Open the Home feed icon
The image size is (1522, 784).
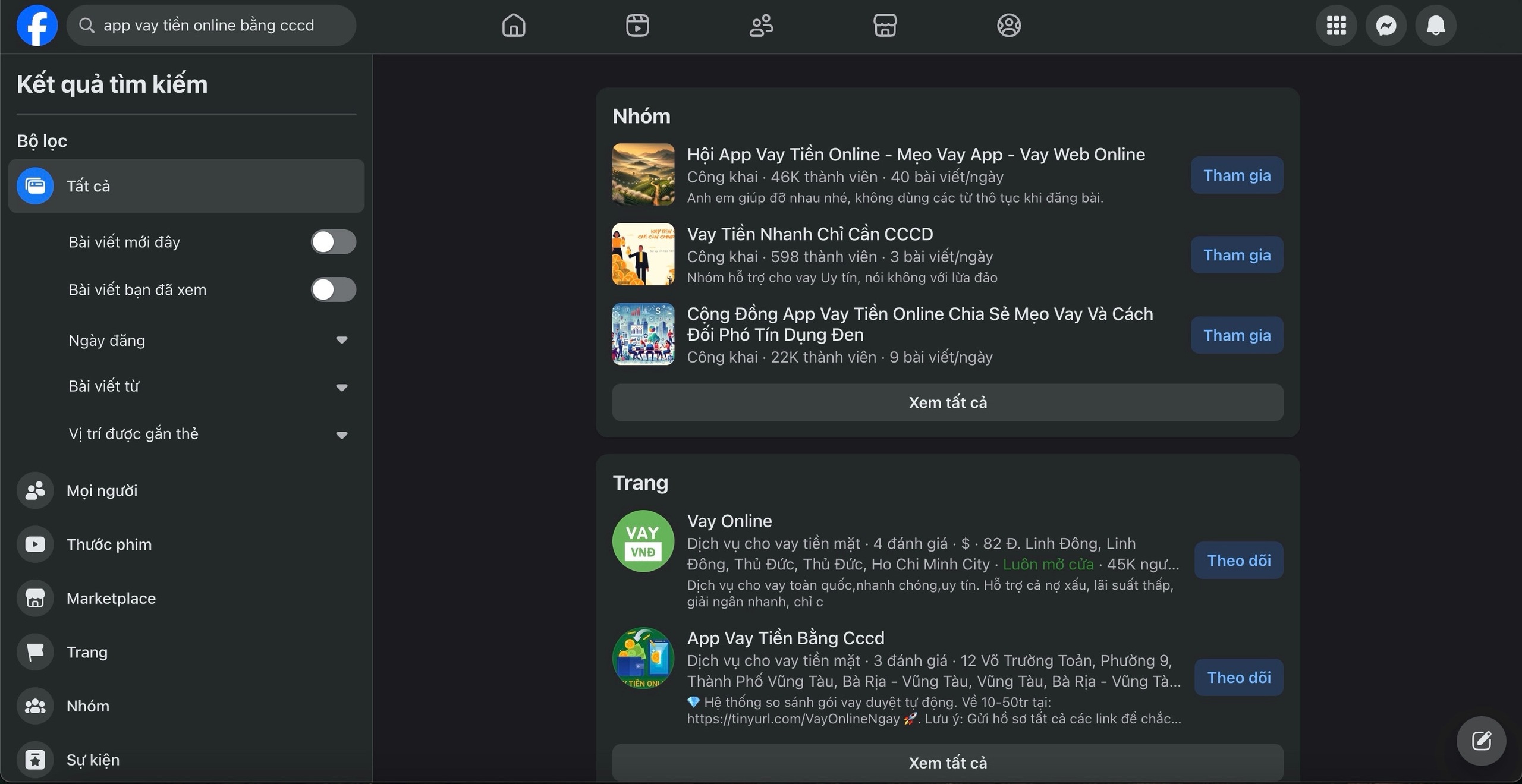514,26
